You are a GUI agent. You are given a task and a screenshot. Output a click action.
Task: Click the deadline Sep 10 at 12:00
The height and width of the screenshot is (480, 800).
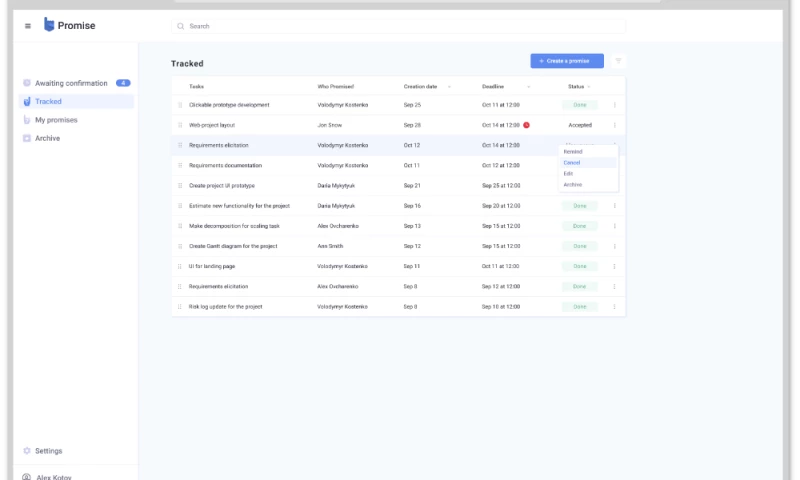501,307
